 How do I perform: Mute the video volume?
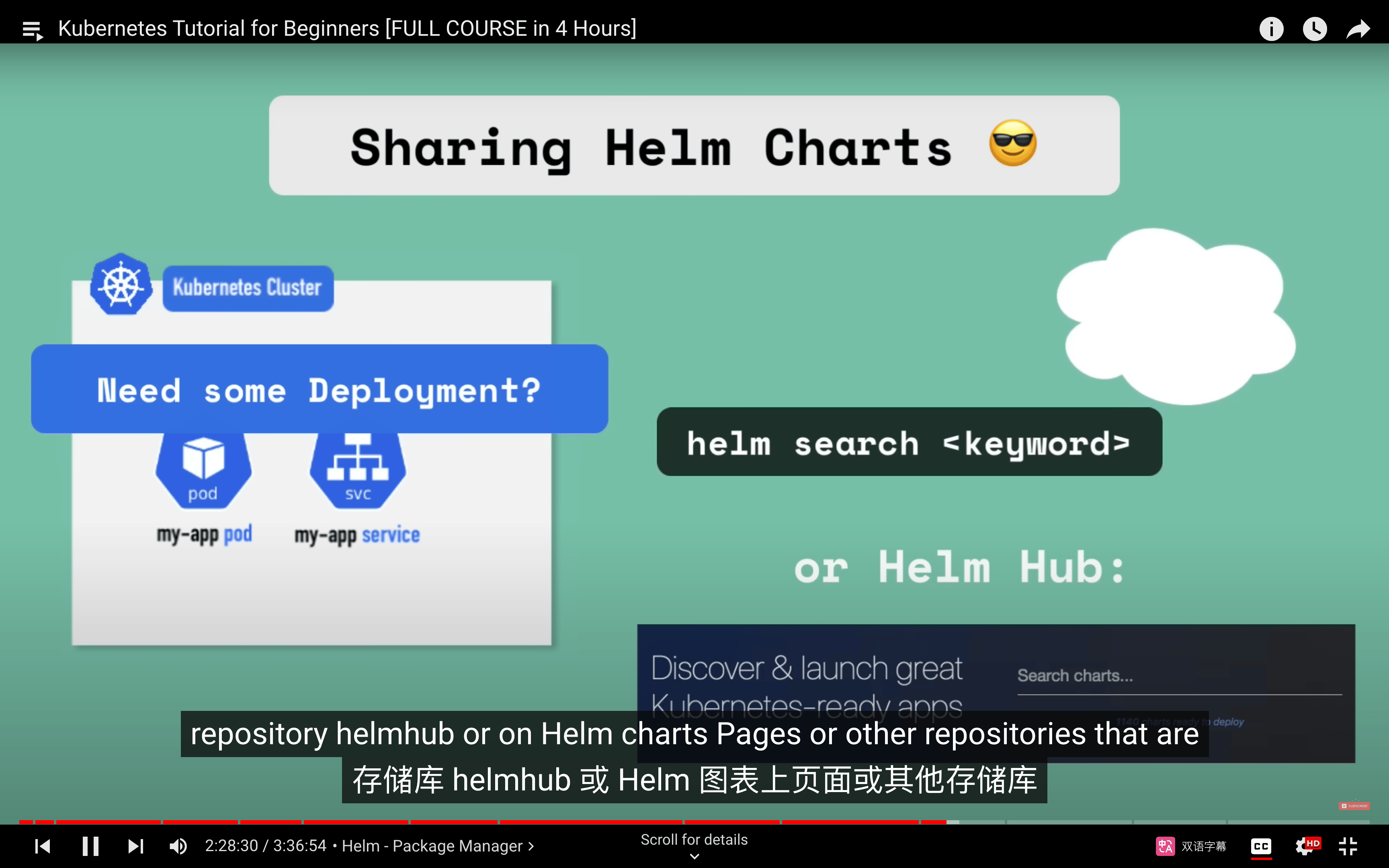click(178, 846)
